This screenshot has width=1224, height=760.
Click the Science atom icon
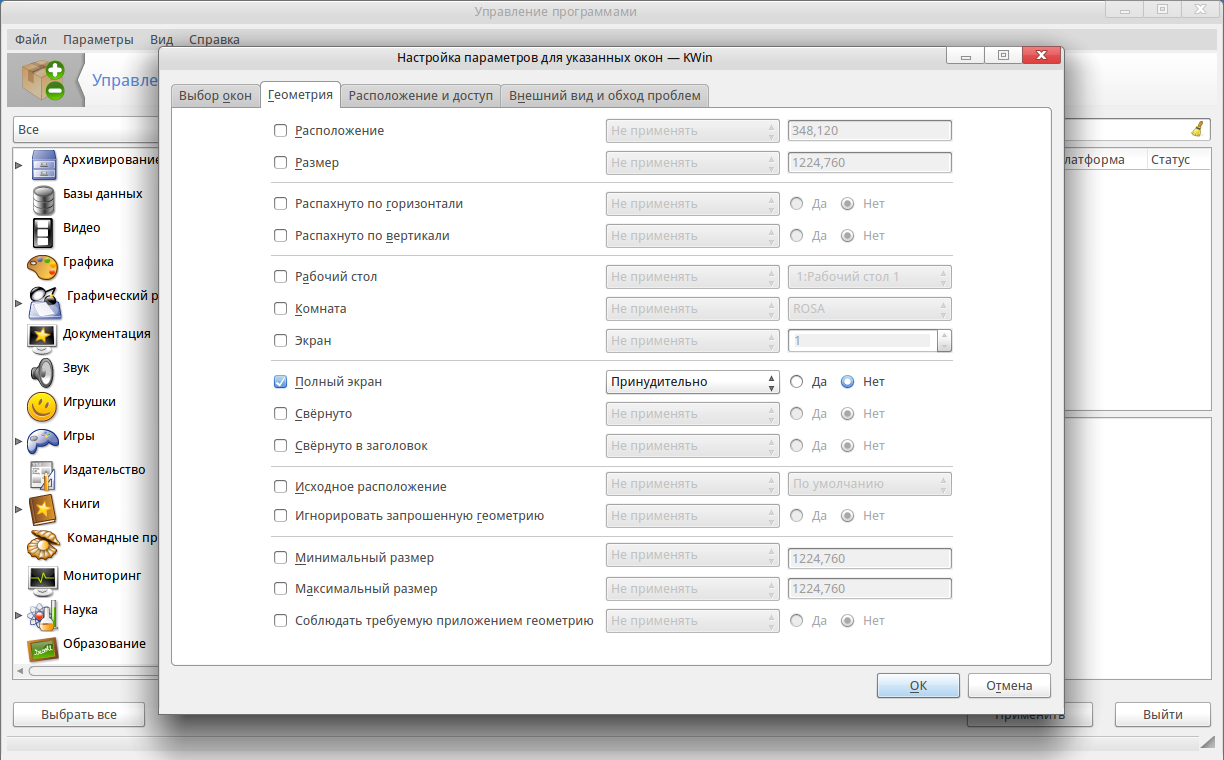[43, 613]
